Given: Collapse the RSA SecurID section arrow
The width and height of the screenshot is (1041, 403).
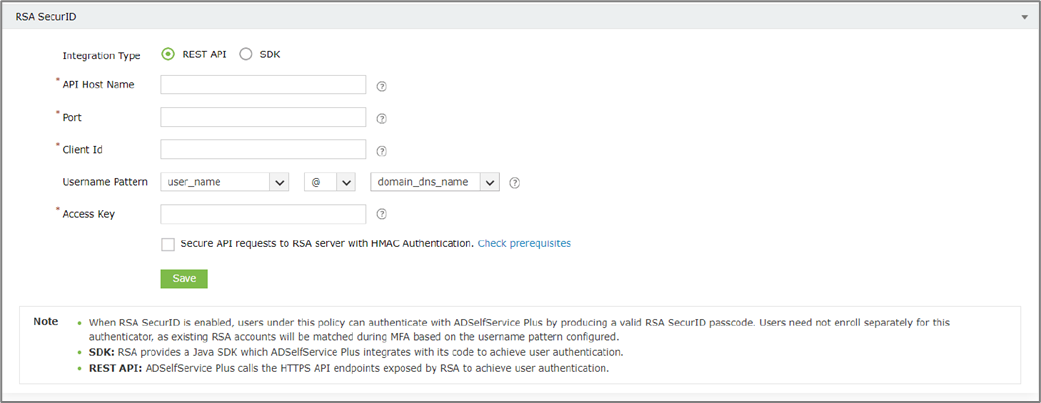Looking at the screenshot, I should coord(1024,17).
